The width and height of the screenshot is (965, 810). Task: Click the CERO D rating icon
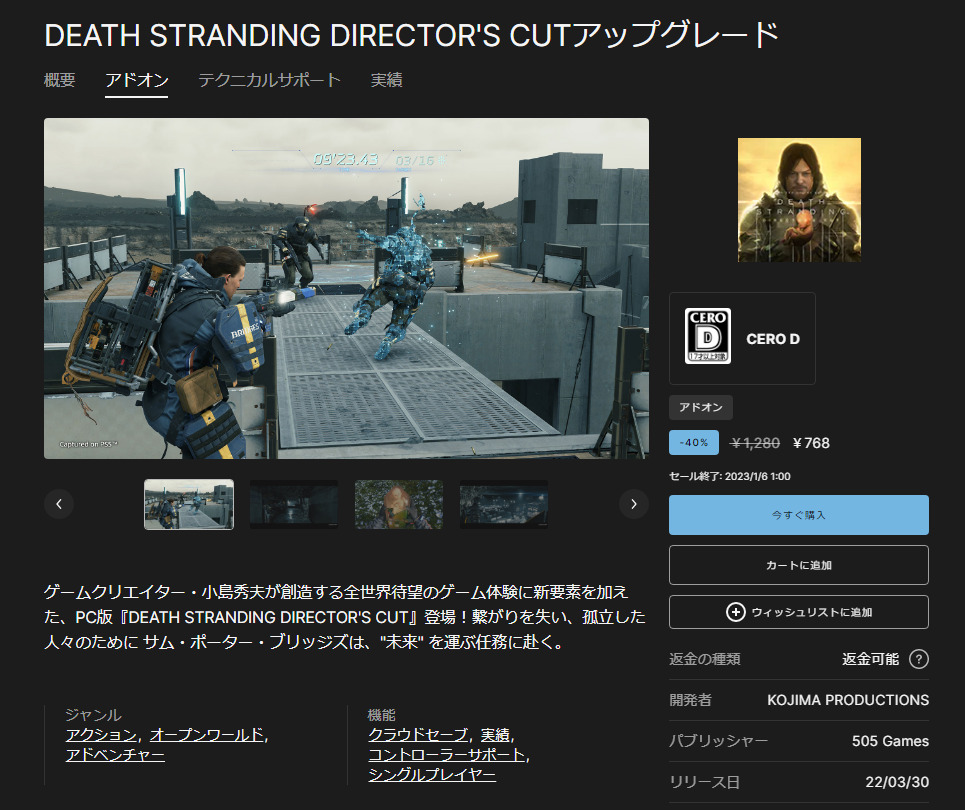click(708, 336)
